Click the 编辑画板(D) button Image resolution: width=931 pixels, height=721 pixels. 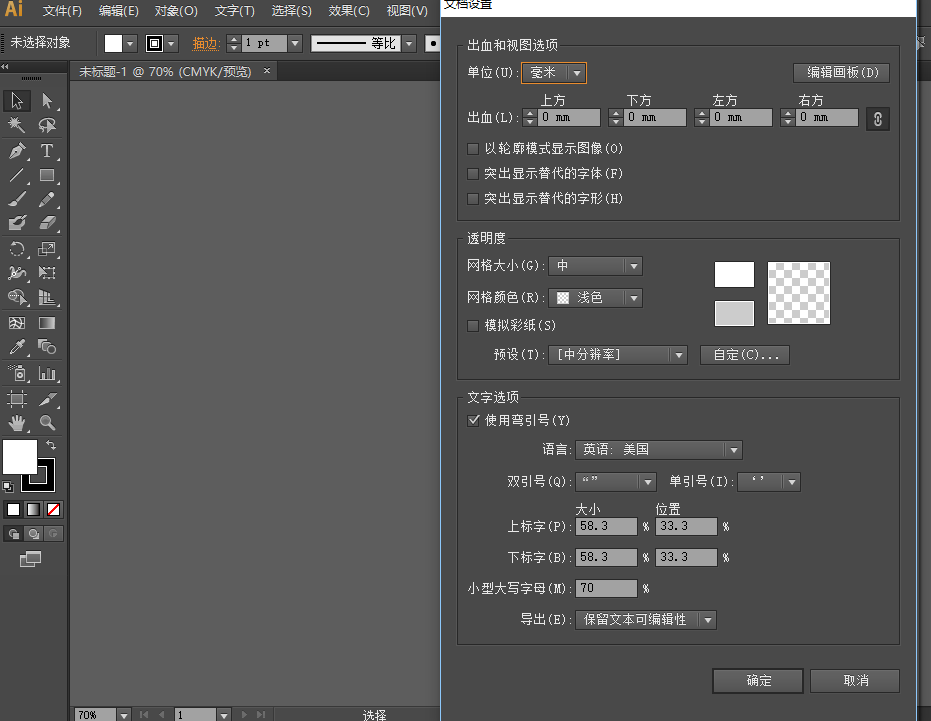pos(842,72)
